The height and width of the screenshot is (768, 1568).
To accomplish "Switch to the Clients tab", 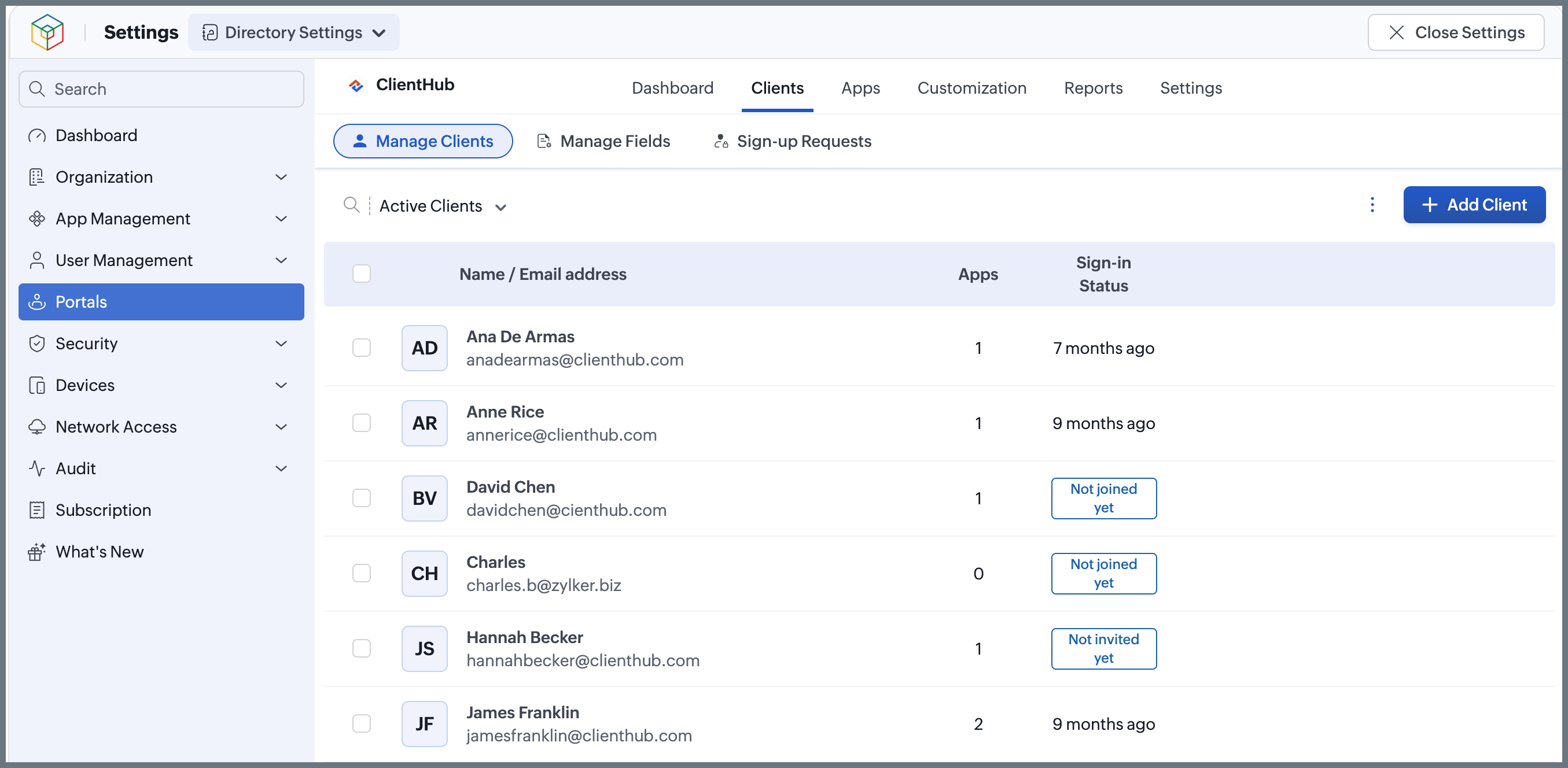I will [777, 88].
